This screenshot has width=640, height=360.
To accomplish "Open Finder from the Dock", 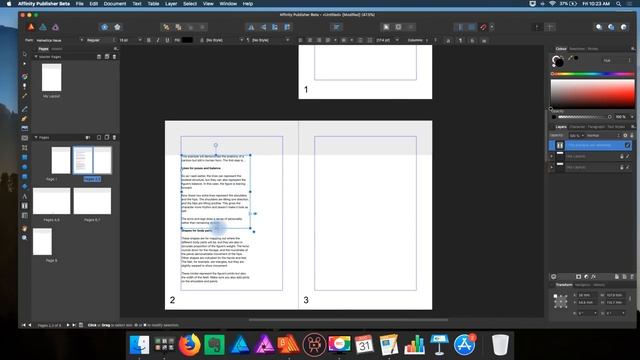I will click(x=139, y=345).
